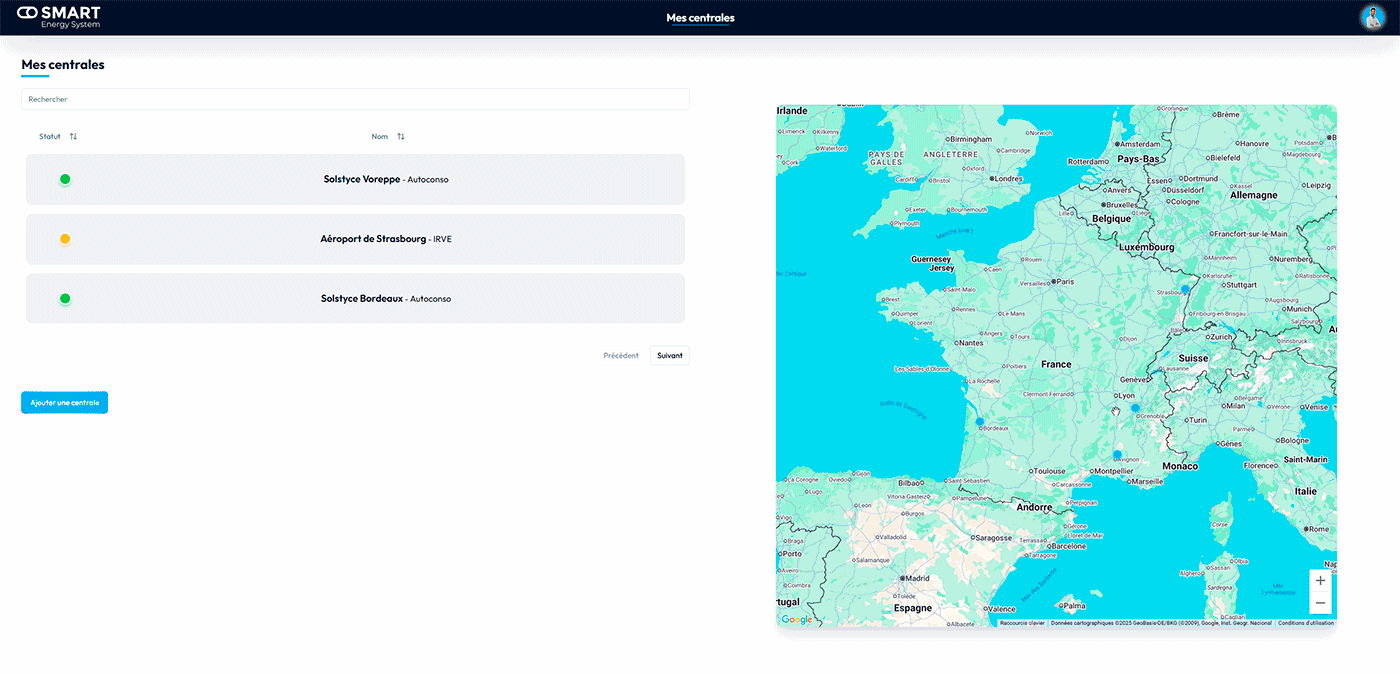Go to the Suivant page

669,355
